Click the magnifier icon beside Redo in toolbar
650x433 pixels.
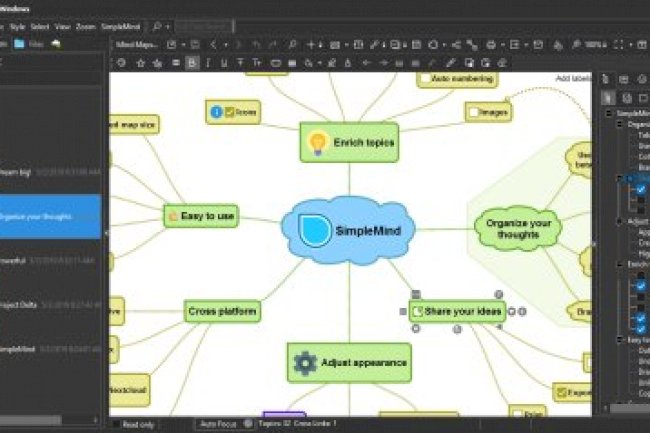click(x=292, y=45)
